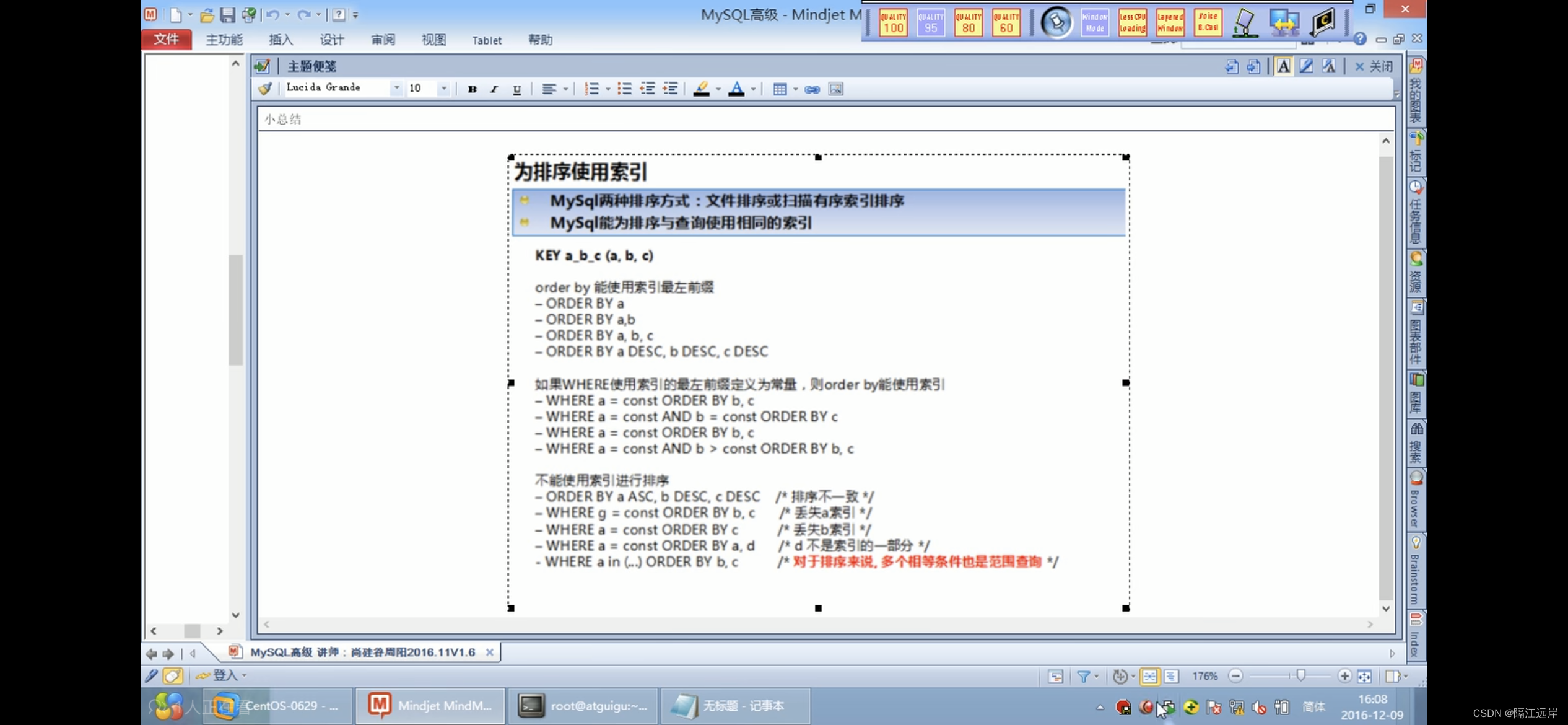
Task: Save the map with floppy icon
Action: [x=228, y=14]
